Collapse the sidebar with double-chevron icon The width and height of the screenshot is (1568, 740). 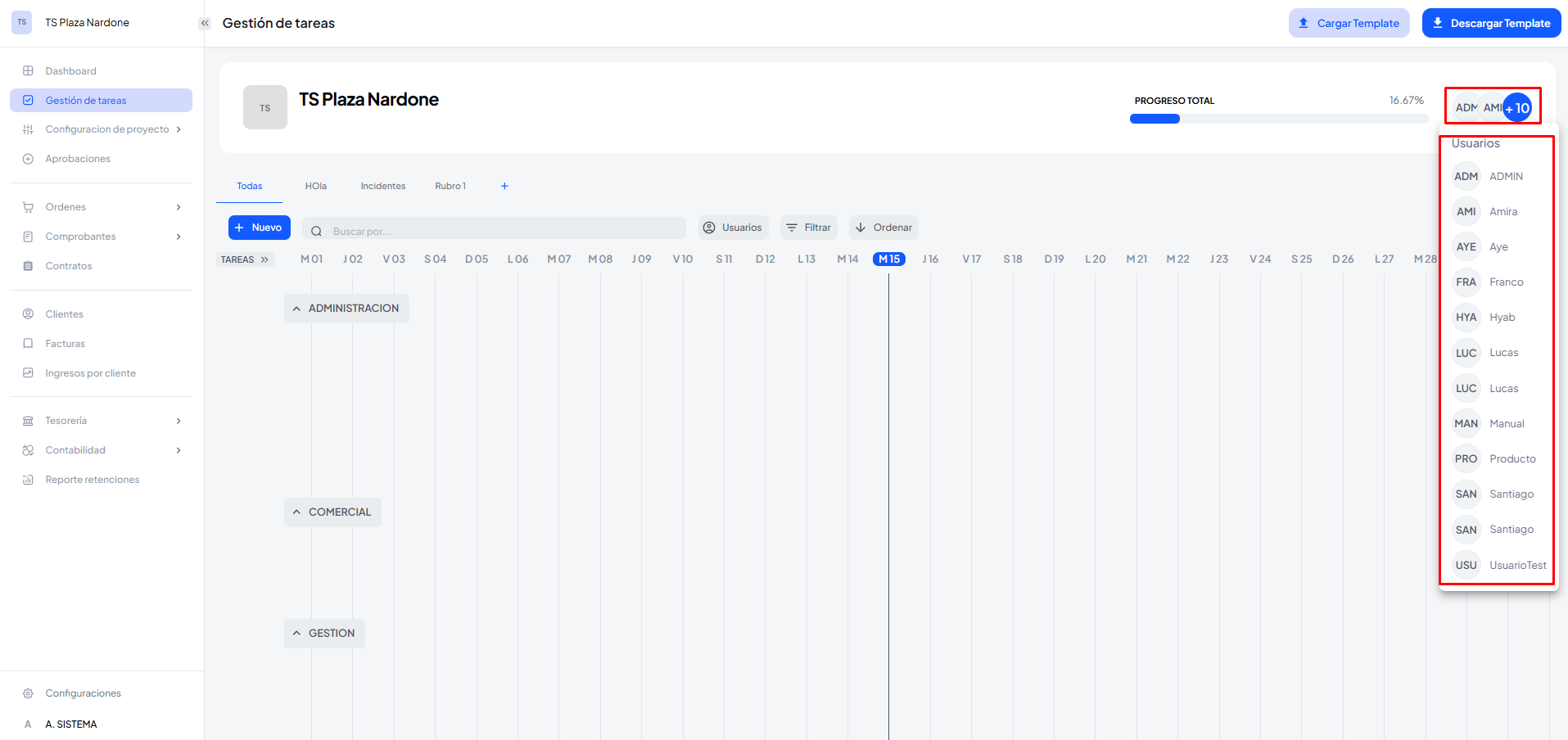coord(205,23)
